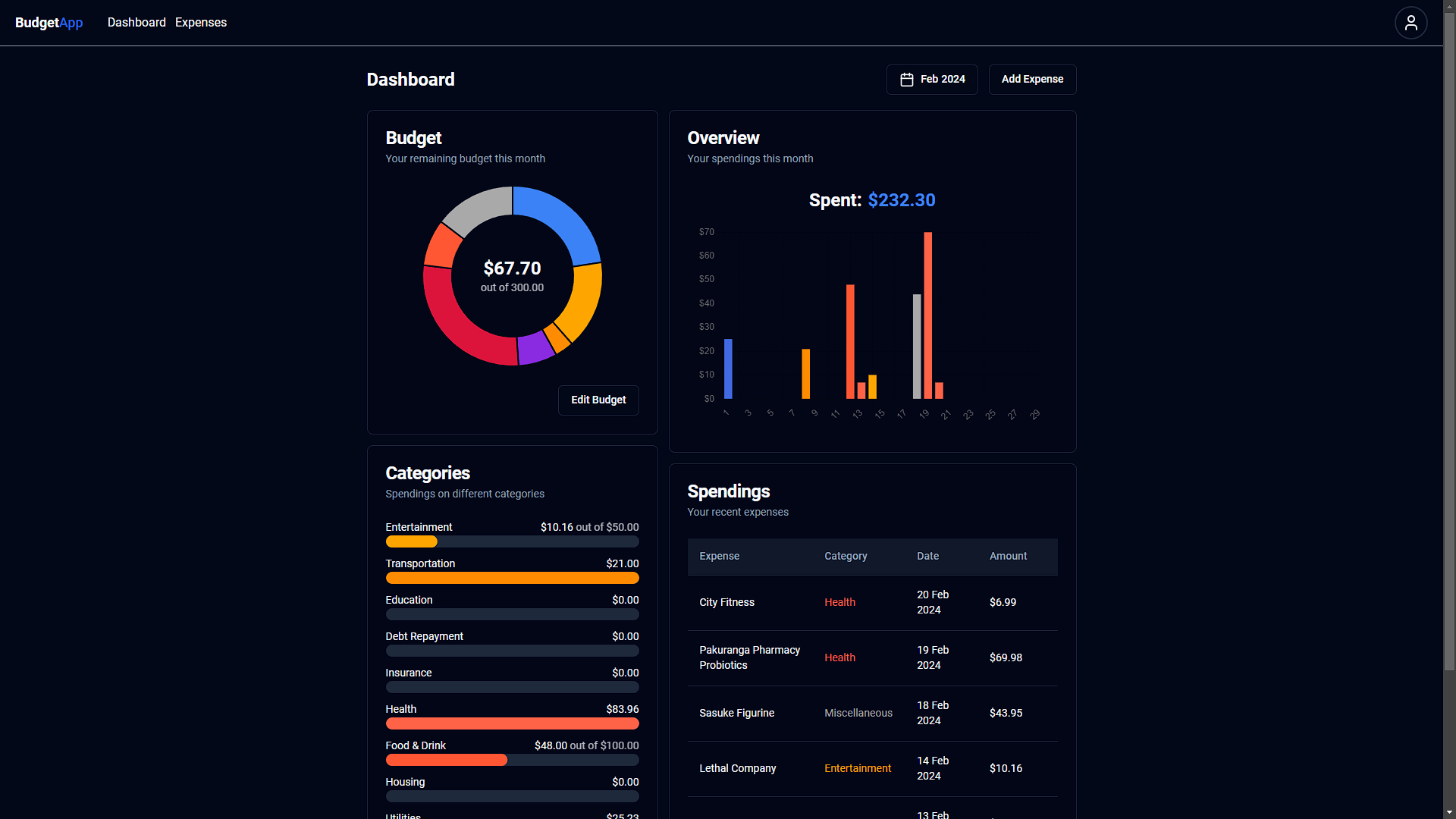Click the Insurance category label

pos(408,673)
